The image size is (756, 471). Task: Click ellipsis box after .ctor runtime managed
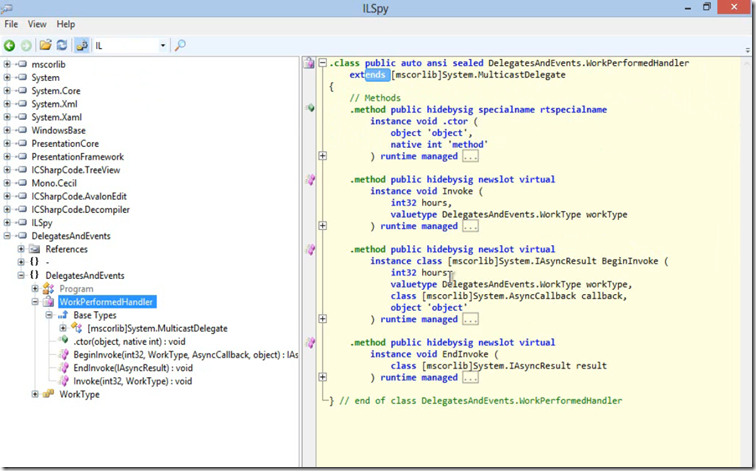[x=470, y=156]
